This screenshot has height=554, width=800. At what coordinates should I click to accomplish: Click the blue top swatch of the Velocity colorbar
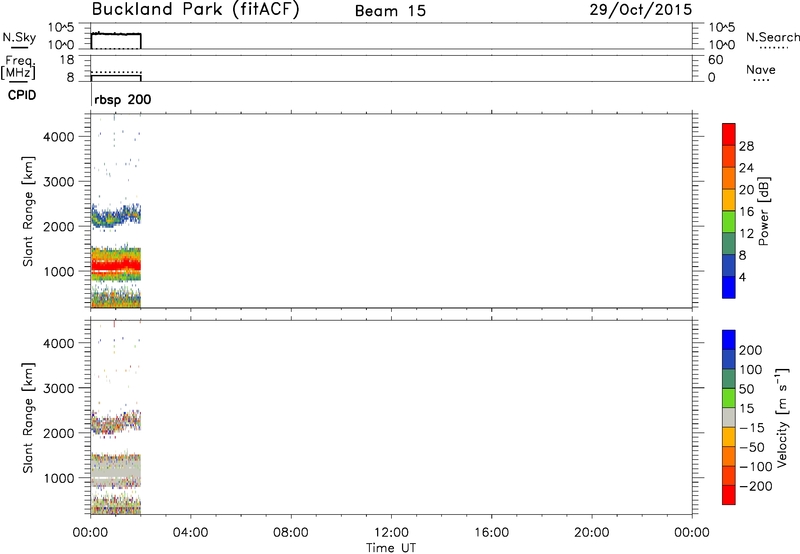[729, 340]
